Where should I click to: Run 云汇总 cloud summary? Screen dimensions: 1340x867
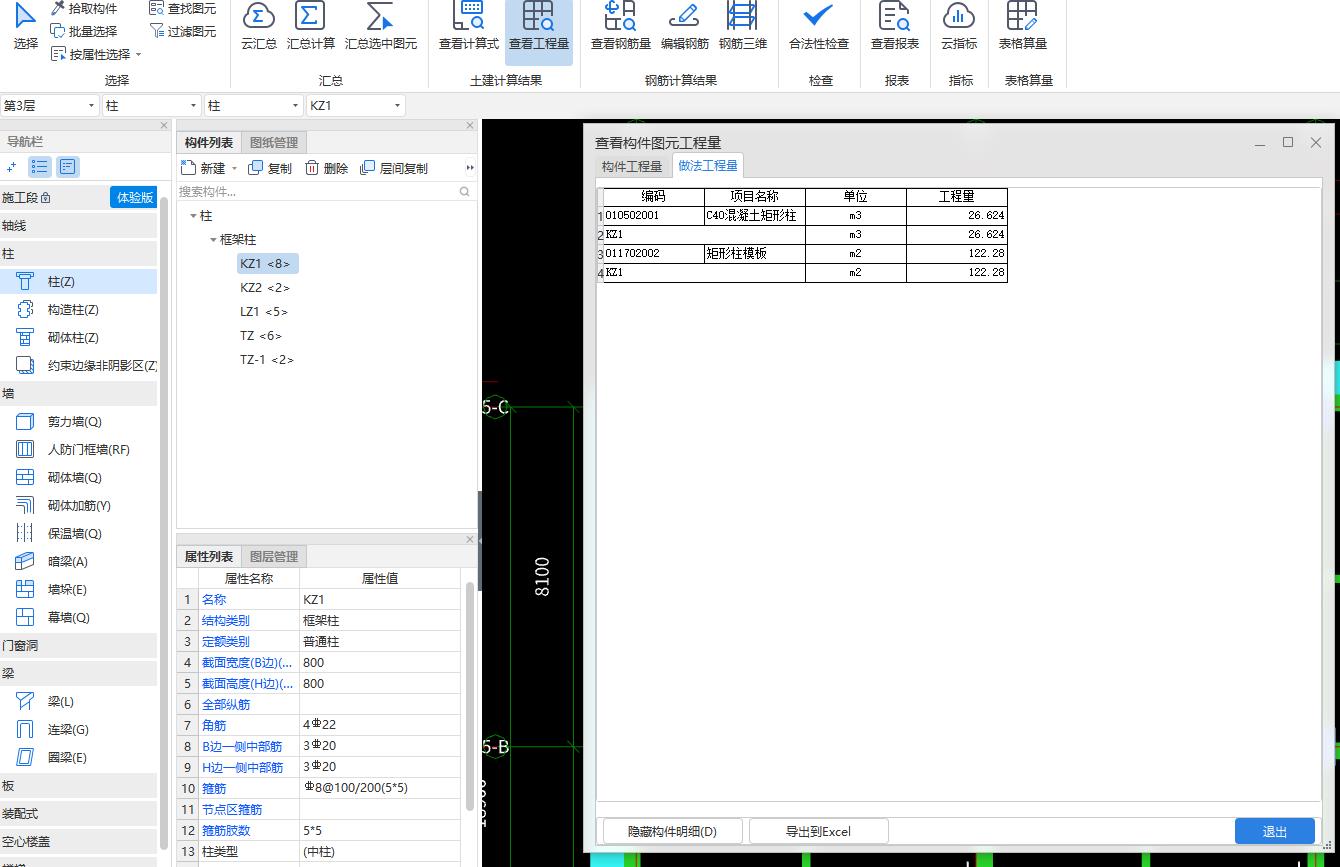(259, 27)
